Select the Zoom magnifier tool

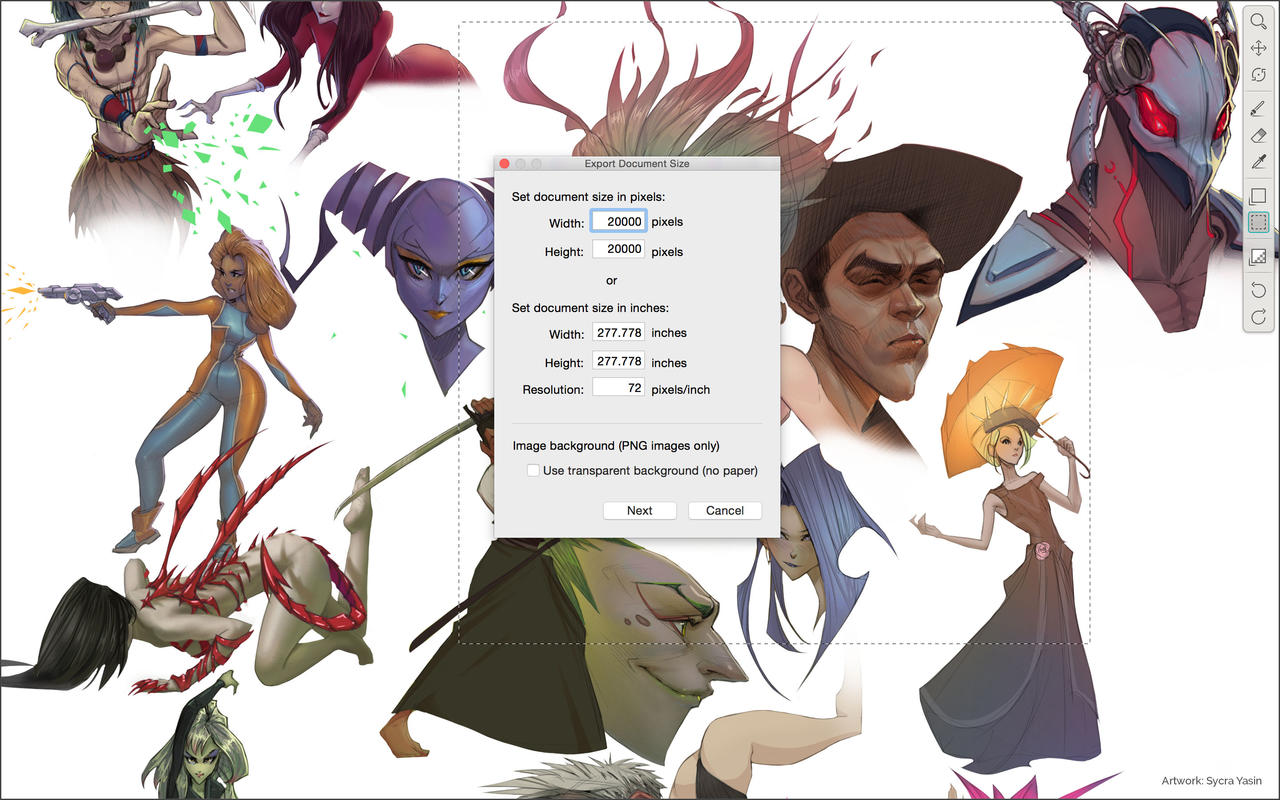1258,21
